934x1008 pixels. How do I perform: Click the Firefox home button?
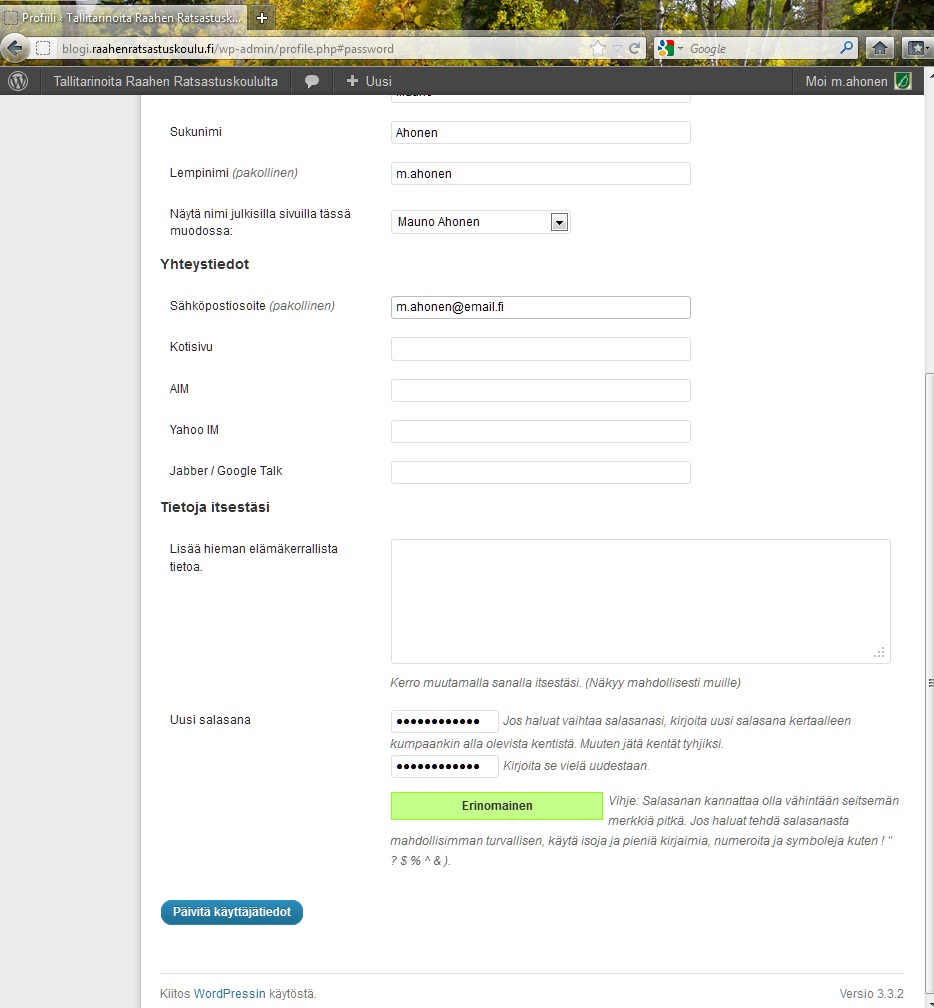(x=880, y=48)
